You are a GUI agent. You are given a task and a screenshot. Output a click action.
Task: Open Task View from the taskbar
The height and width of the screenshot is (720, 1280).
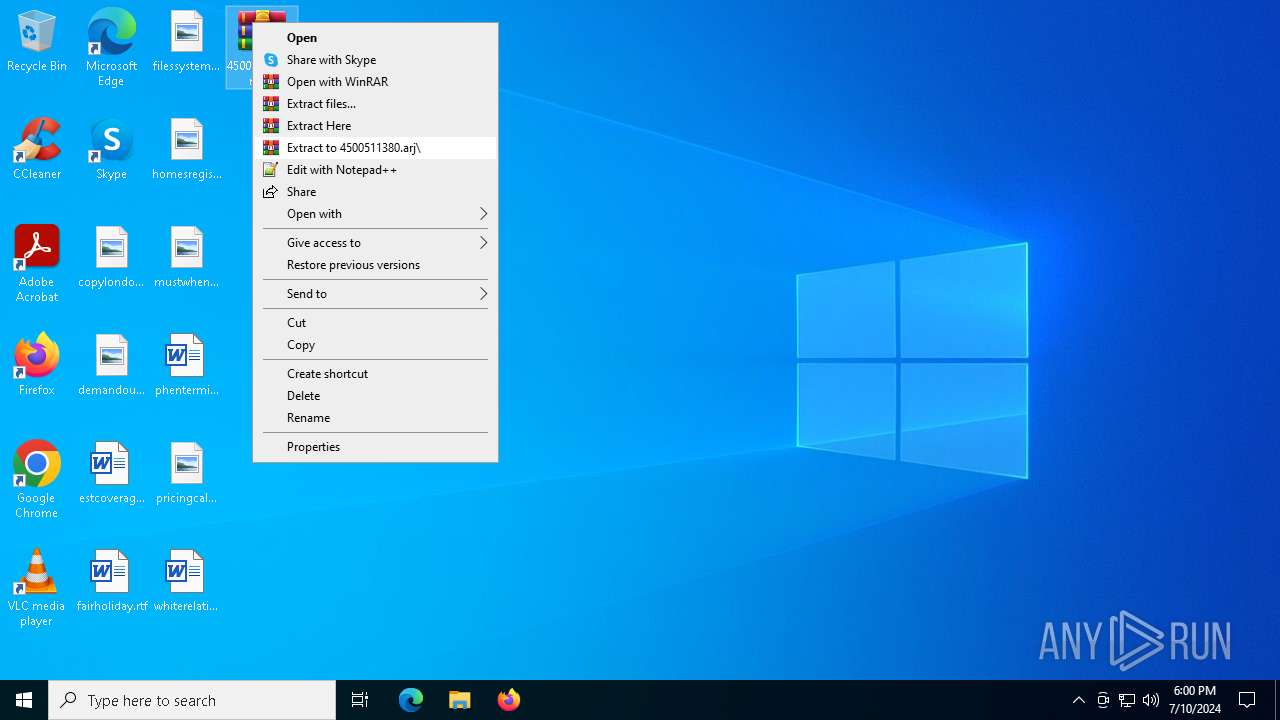pos(360,700)
